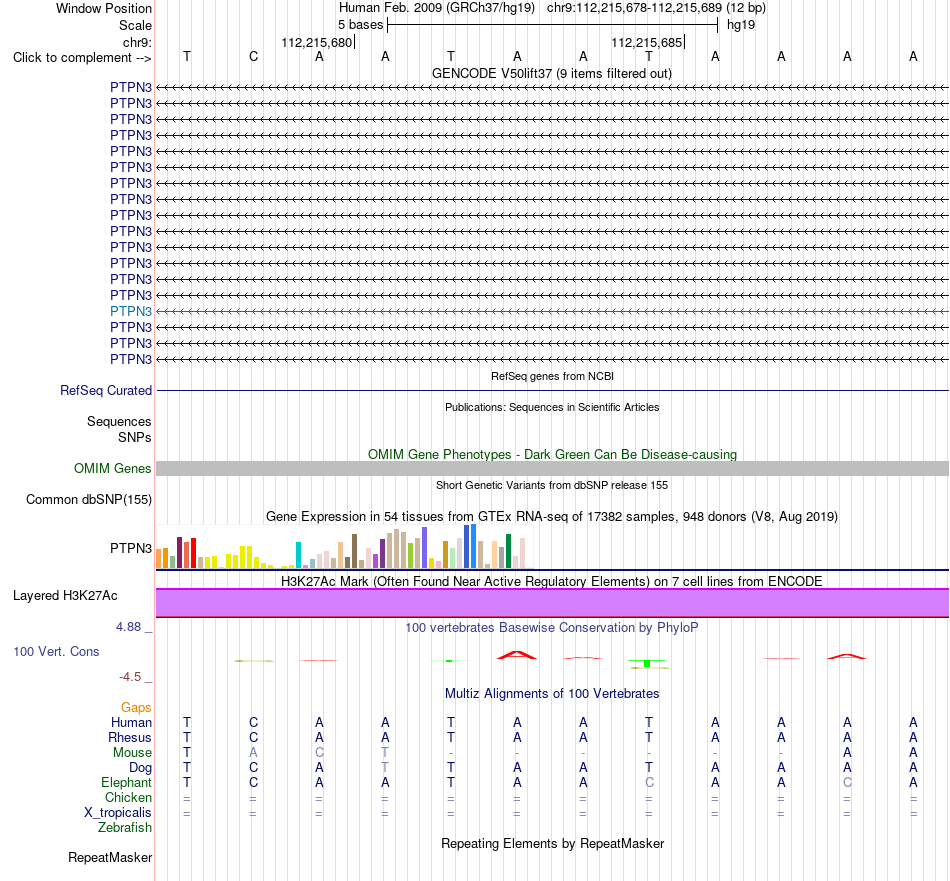Click the 'chr9:' base position label

(x=137, y=42)
